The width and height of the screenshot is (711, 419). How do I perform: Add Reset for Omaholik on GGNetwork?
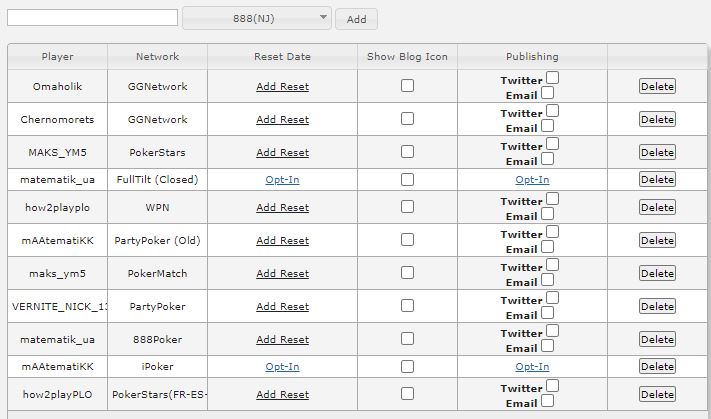(x=282, y=87)
